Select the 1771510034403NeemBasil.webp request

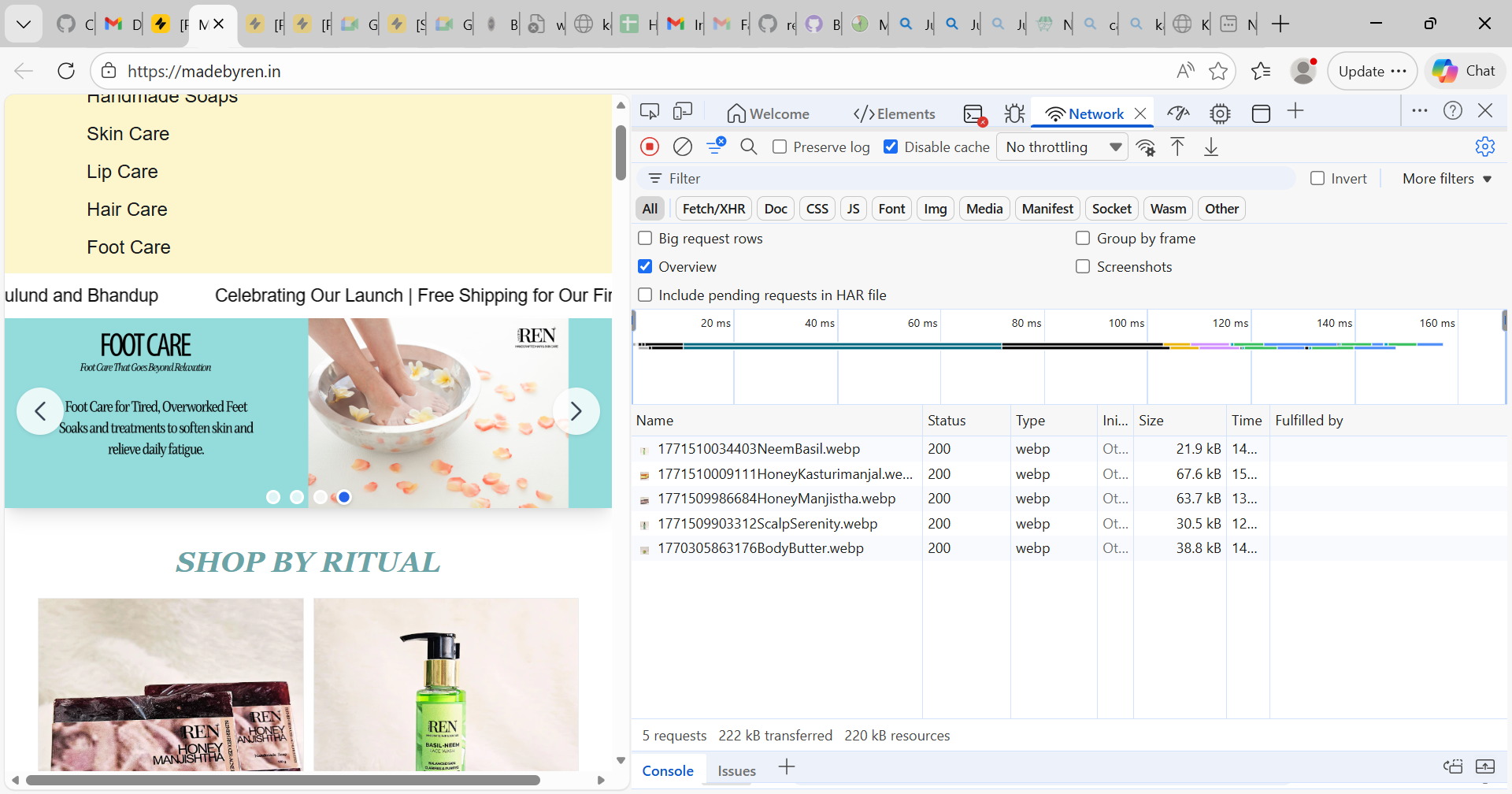(758, 449)
